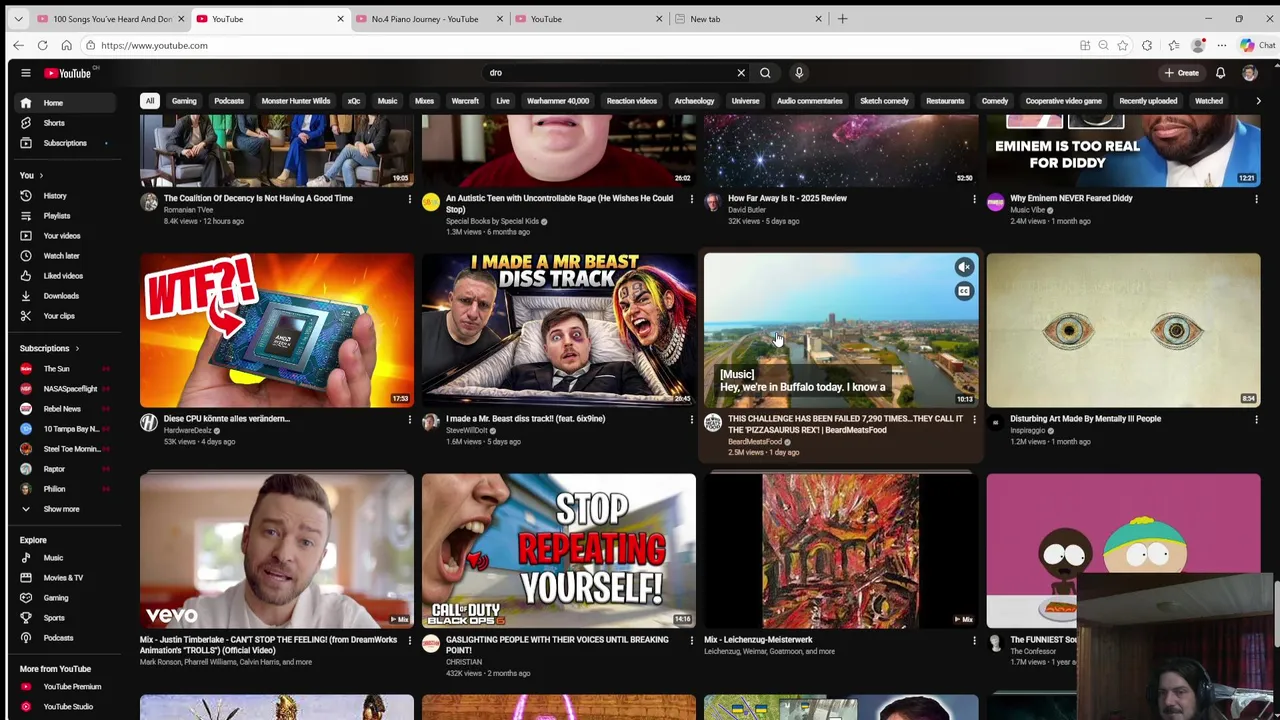Open Playlists in the sidebar
The height and width of the screenshot is (720, 1280).
[x=56, y=216]
